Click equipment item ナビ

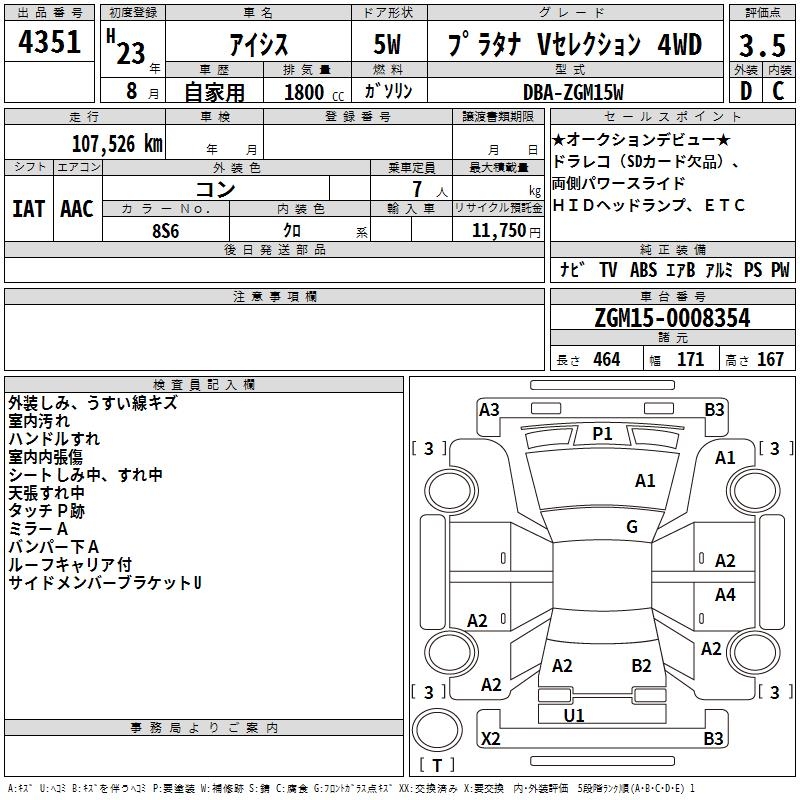tap(572, 269)
